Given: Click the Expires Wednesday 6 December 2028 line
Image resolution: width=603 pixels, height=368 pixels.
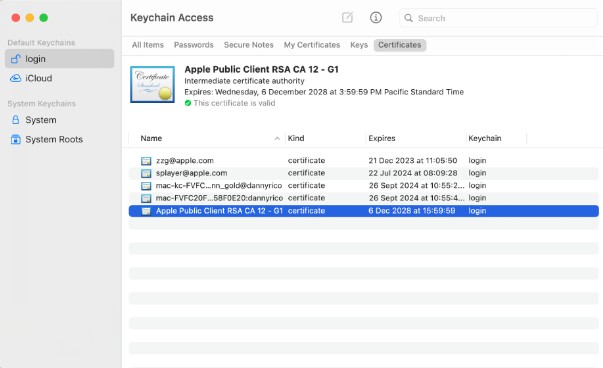Looking at the screenshot, I should (324, 92).
